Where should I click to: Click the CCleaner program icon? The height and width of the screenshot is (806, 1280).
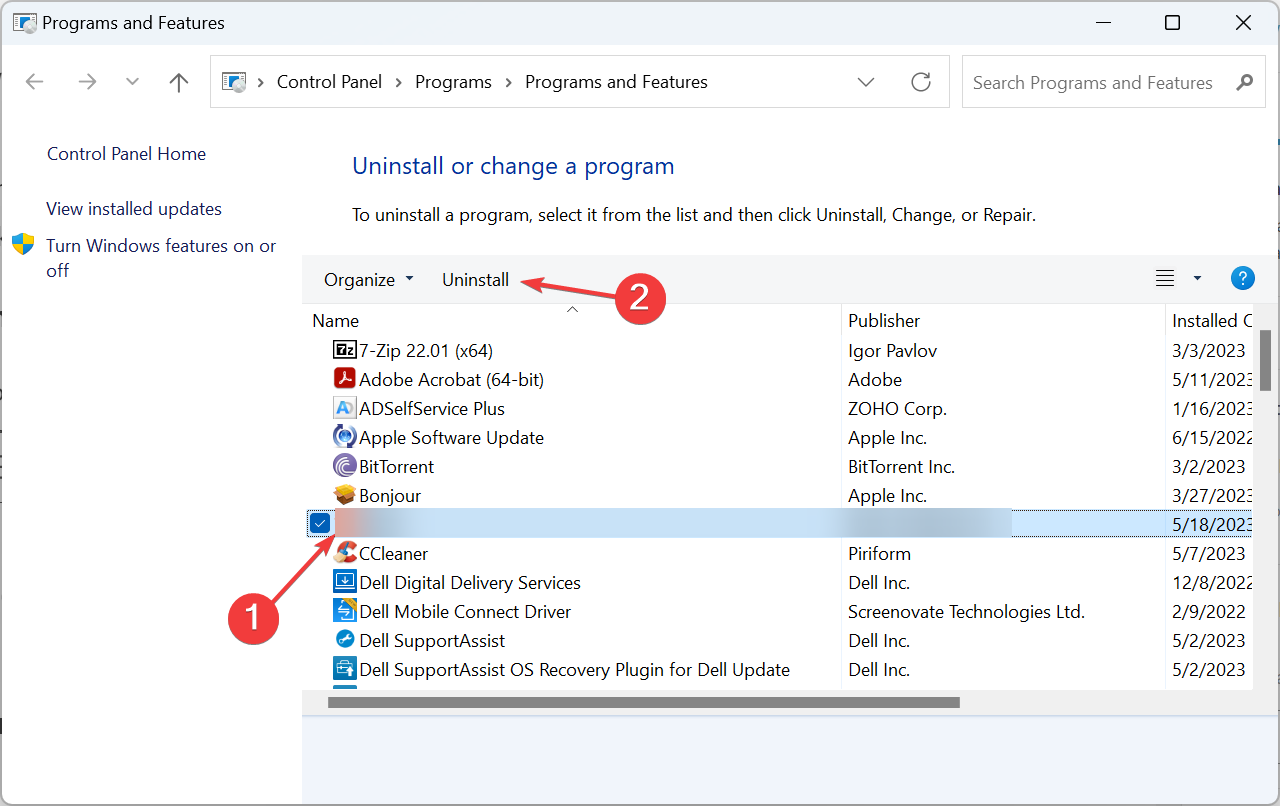[345, 553]
